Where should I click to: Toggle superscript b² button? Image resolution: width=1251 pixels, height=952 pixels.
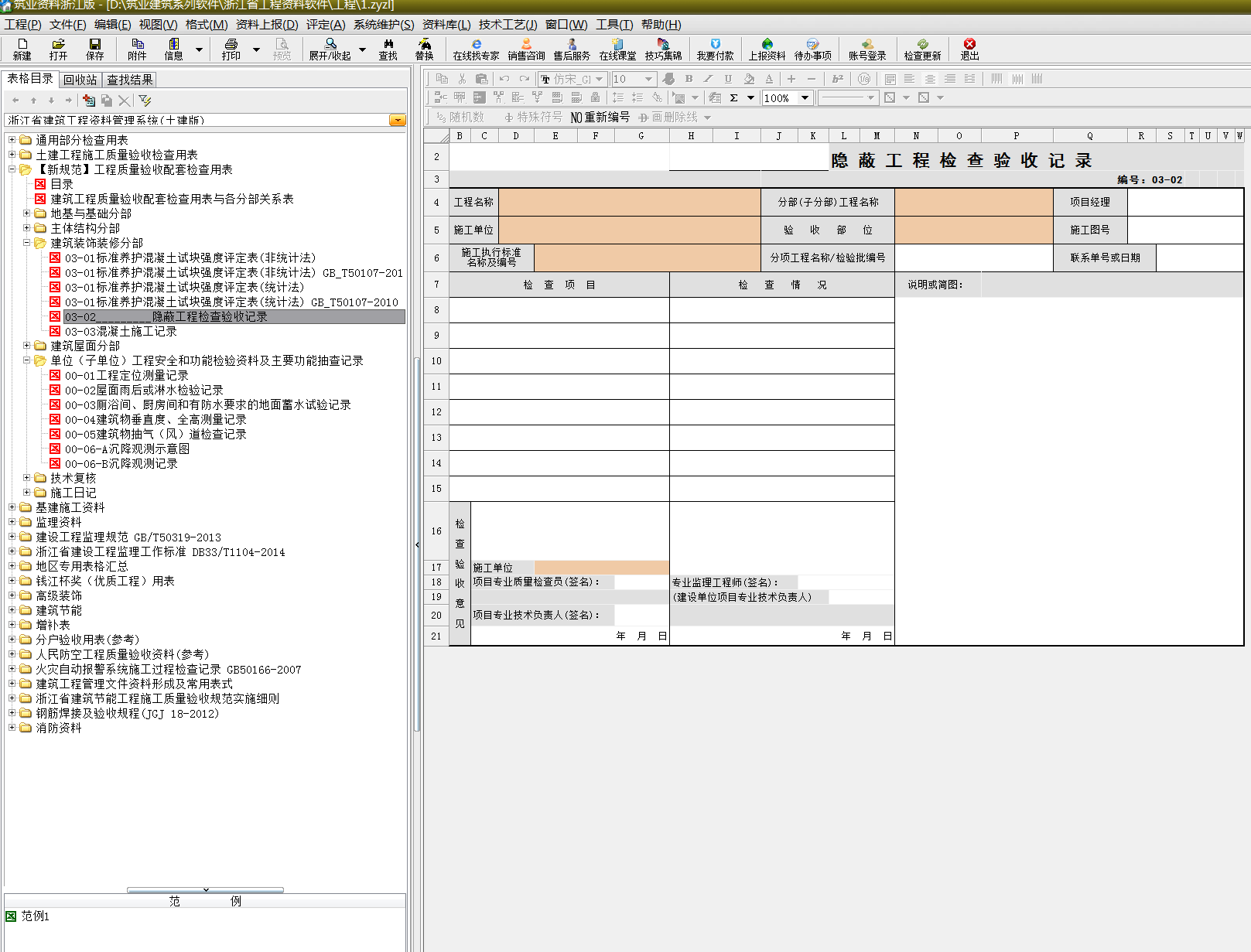[x=838, y=79]
